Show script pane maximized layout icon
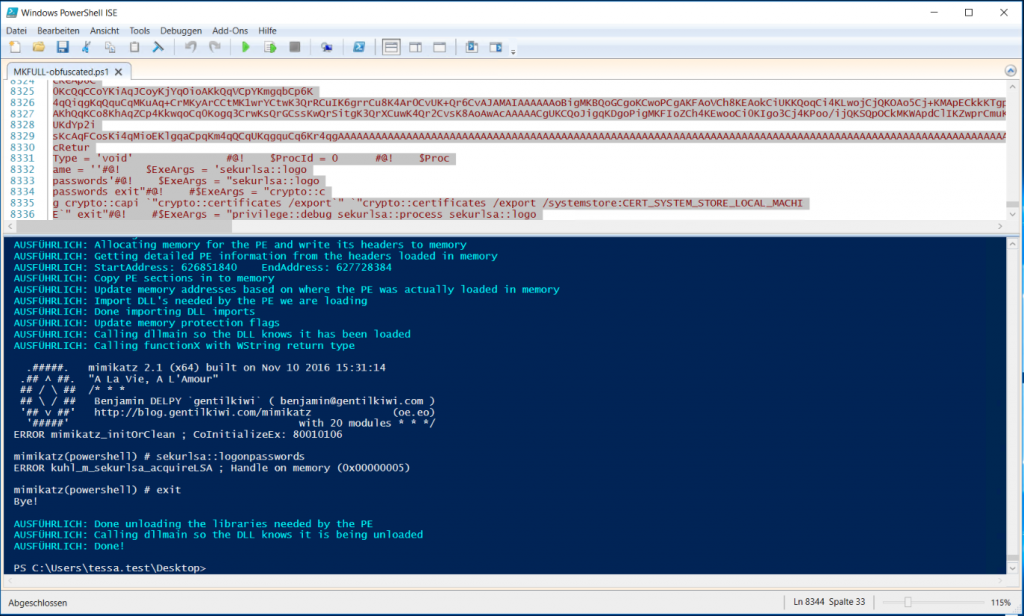Screen dimensions: 1024x616 [440, 47]
